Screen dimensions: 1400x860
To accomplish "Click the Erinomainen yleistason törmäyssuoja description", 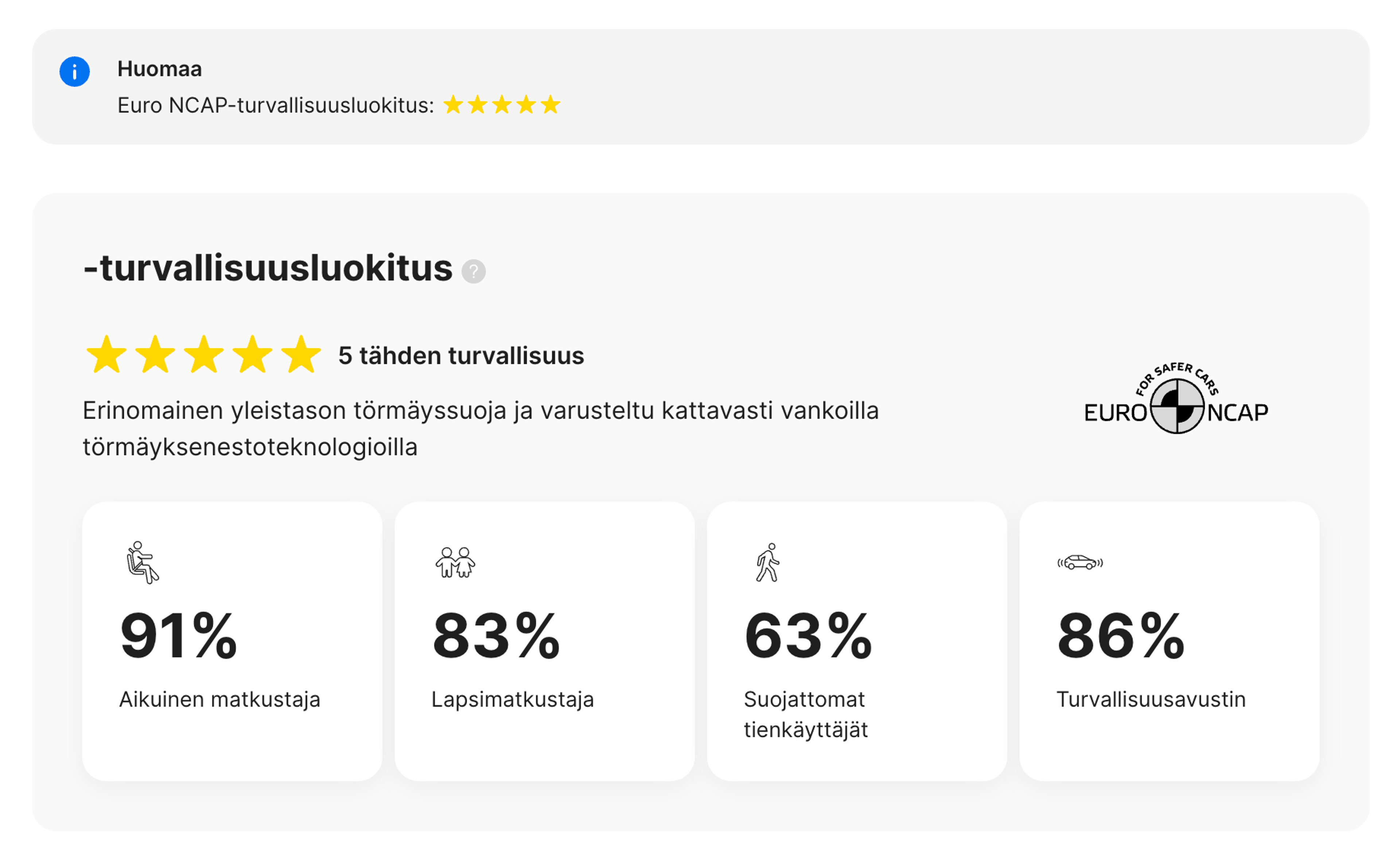I will point(481,428).
